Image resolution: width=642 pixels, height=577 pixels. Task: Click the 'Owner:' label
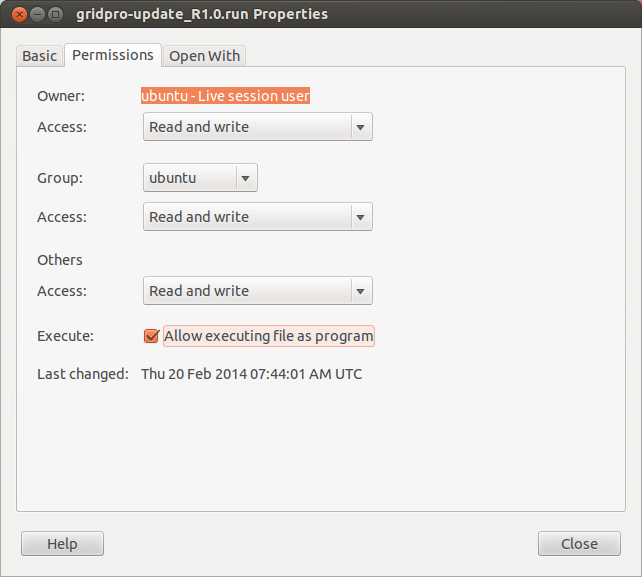[x=61, y=96]
